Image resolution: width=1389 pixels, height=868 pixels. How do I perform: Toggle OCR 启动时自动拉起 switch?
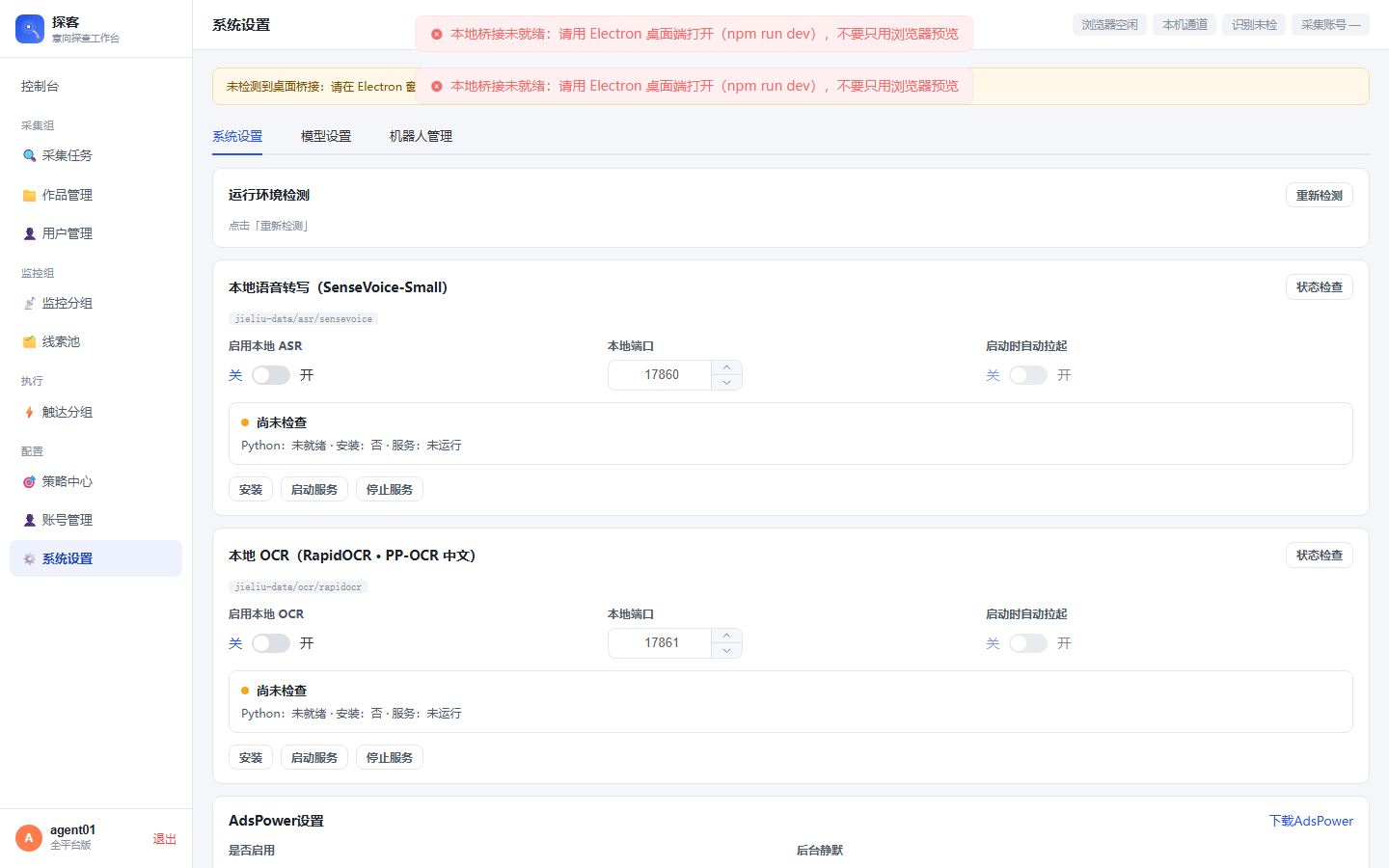[x=1028, y=643]
